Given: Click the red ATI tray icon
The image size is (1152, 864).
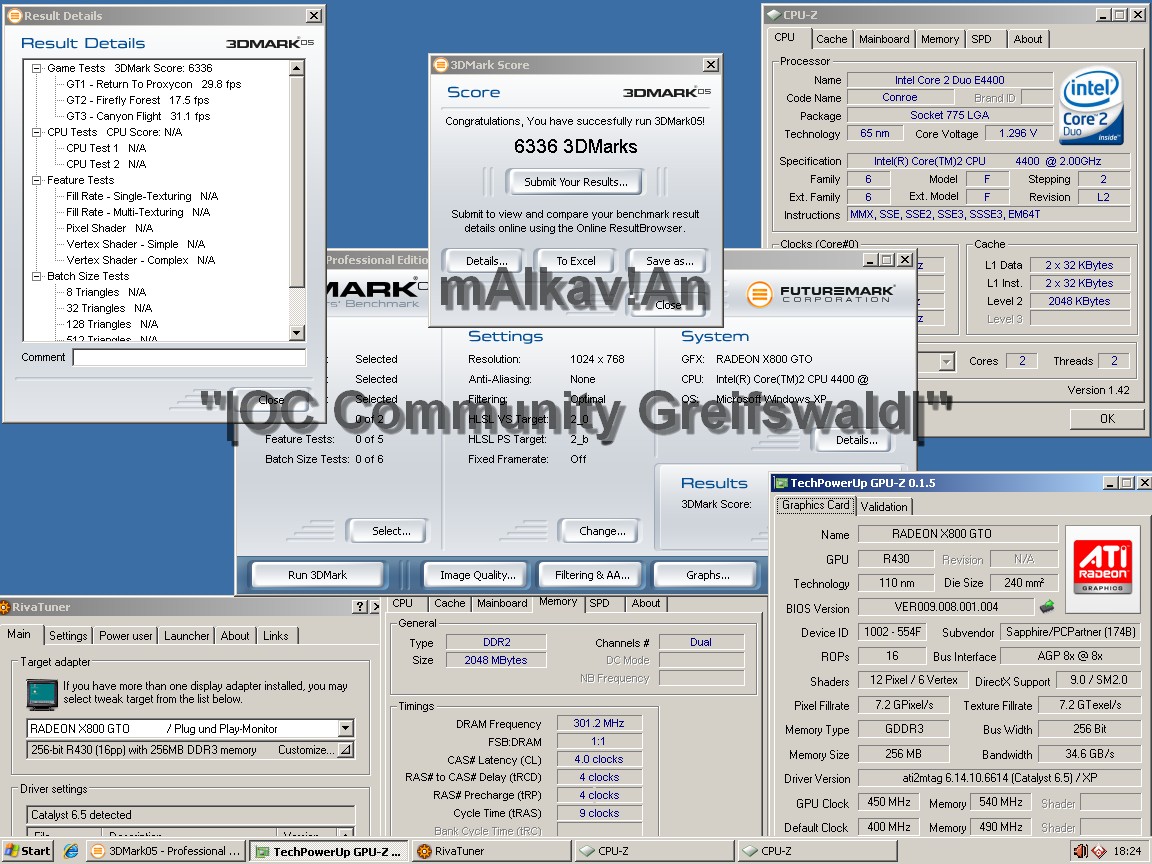Looking at the screenshot, I should pyautogui.click(x=1098, y=852).
